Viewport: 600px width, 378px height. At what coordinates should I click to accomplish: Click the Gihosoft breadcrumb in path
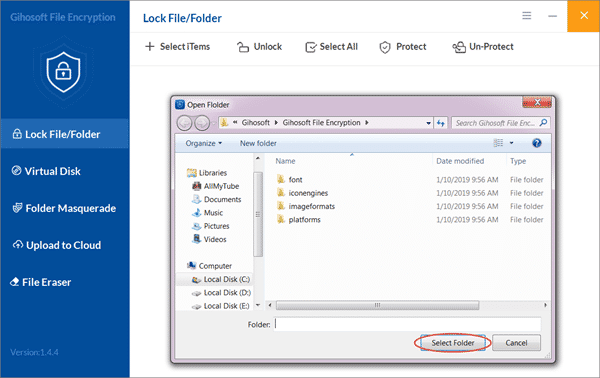click(255, 122)
